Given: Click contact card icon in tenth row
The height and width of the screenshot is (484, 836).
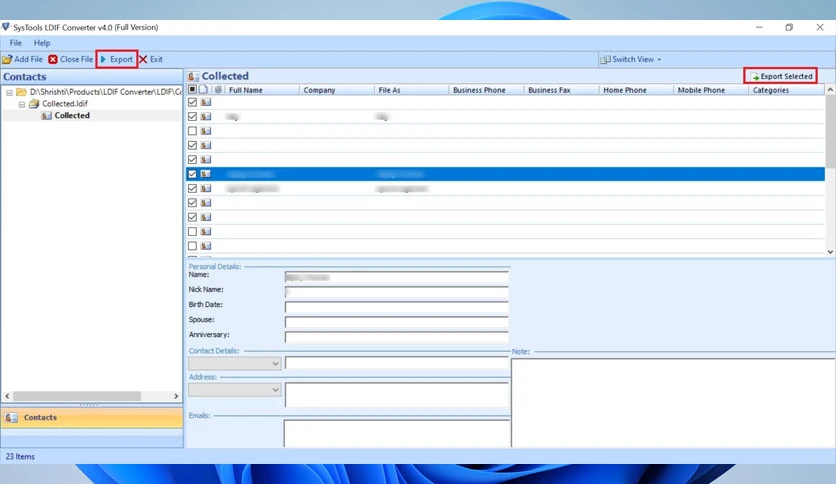Looking at the screenshot, I should [206, 231].
